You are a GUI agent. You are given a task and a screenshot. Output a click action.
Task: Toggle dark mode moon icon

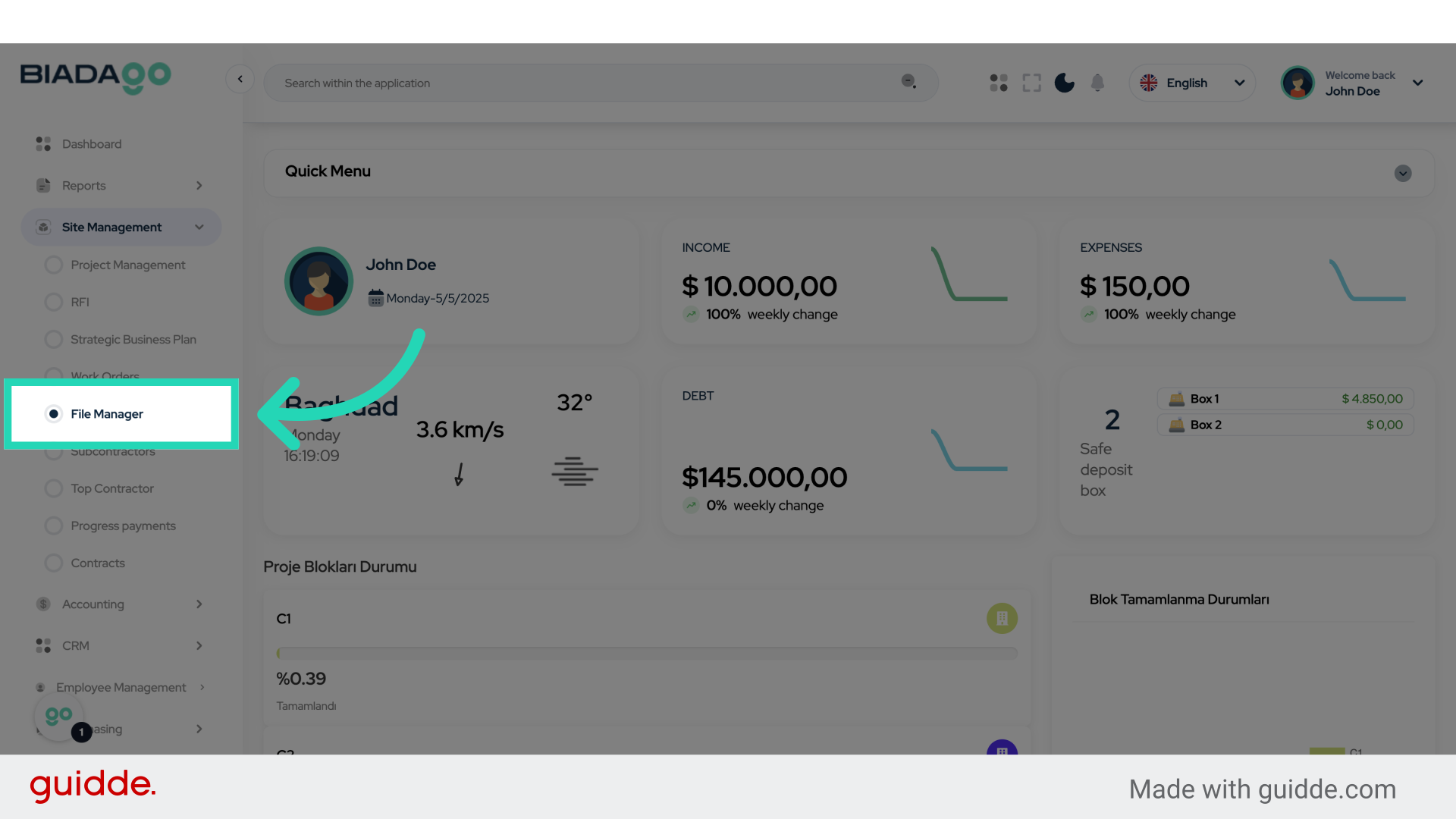tap(1065, 83)
